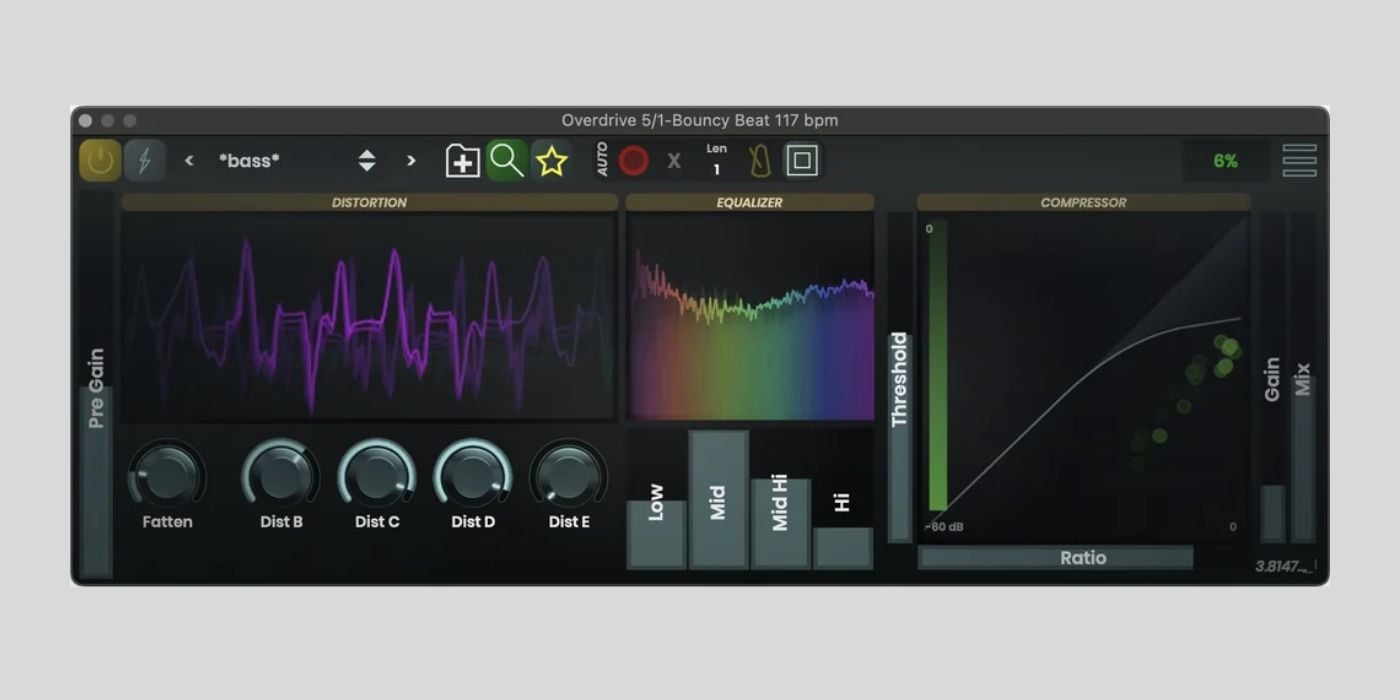This screenshot has width=1400, height=700.
Task: Click the Dist C knob
Action: (x=377, y=474)
